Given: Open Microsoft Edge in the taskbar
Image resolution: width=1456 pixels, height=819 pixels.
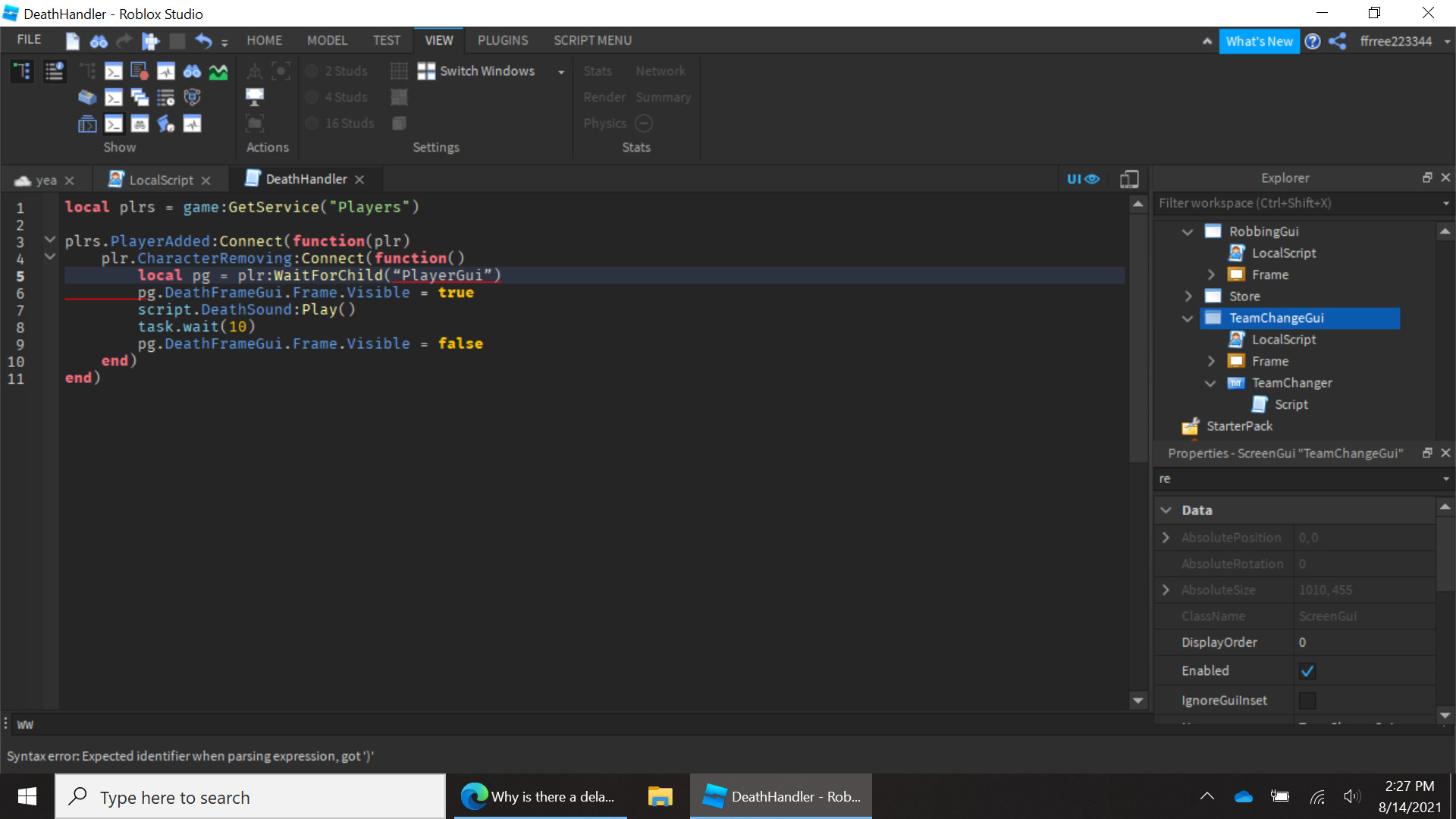Looking at the screenshot, I should (541, 796).
